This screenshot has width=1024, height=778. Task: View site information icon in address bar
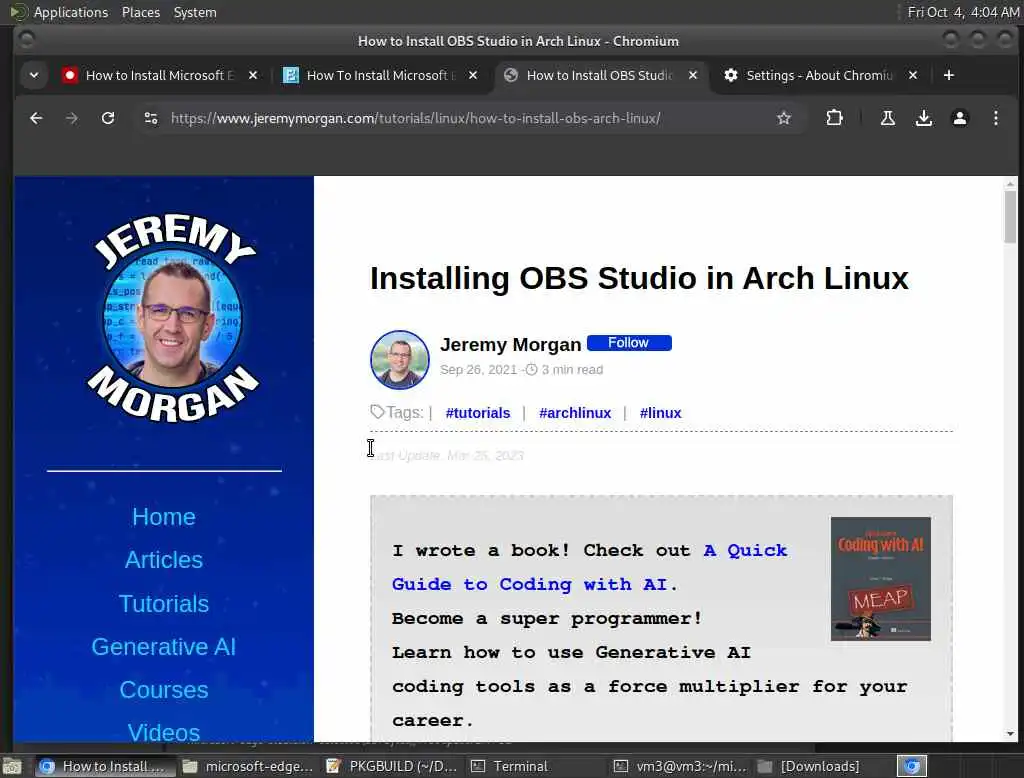point(151,118)
